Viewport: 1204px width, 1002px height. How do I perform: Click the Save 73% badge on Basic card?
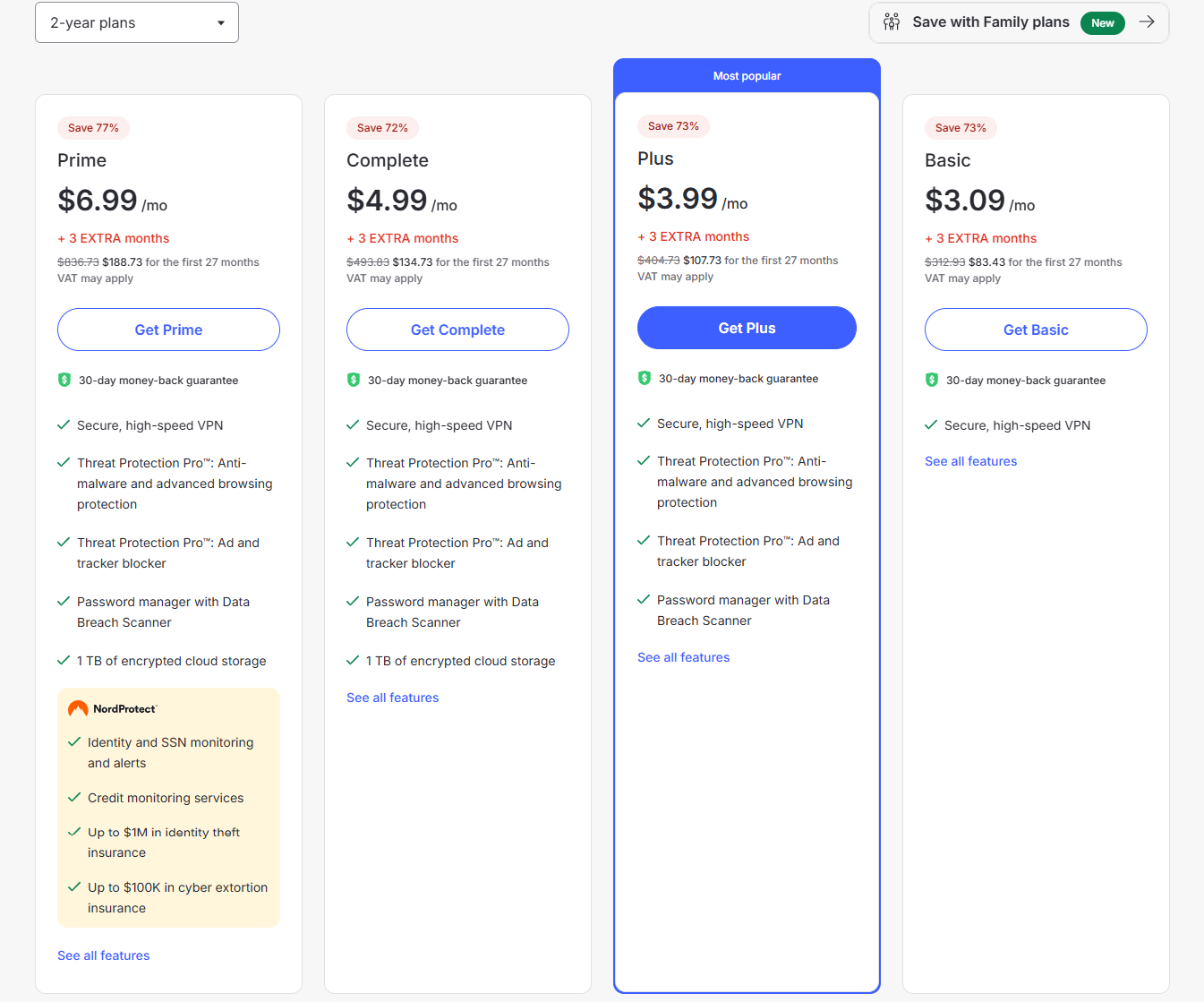(961, 128)
